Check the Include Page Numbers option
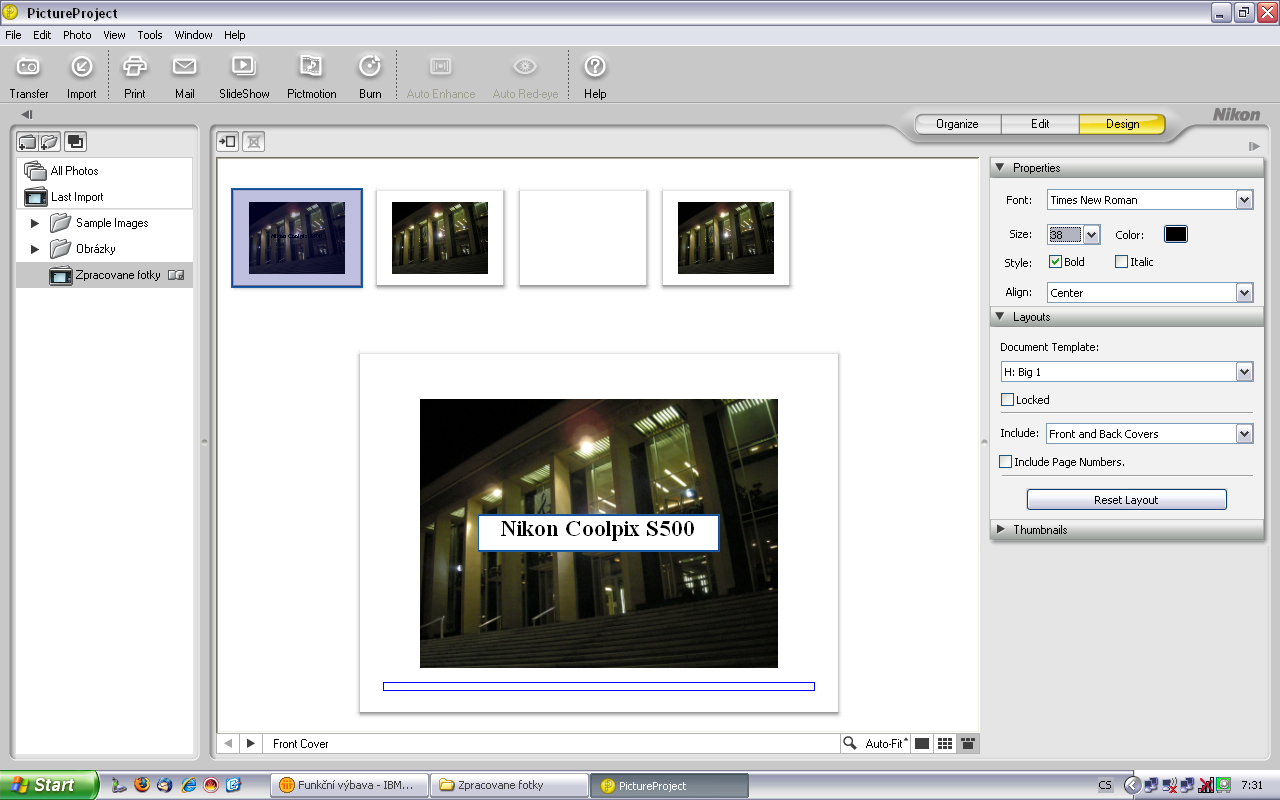 (x=1006, y=462)
